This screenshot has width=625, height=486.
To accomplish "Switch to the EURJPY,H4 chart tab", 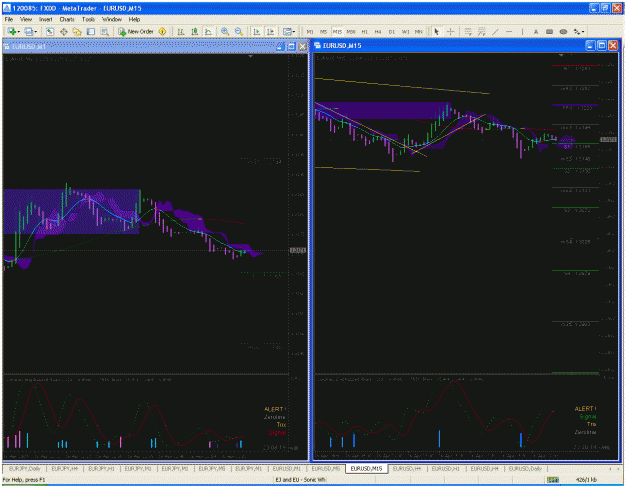I will (65, 468).
